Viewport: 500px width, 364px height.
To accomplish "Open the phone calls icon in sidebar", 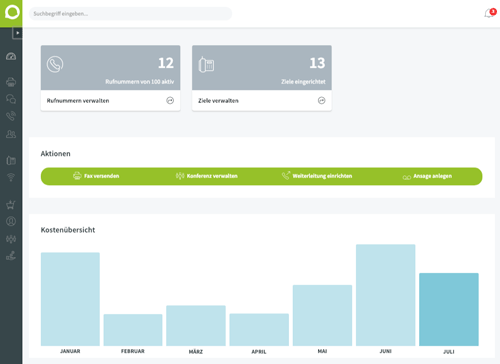I will [x=11, y=116].
